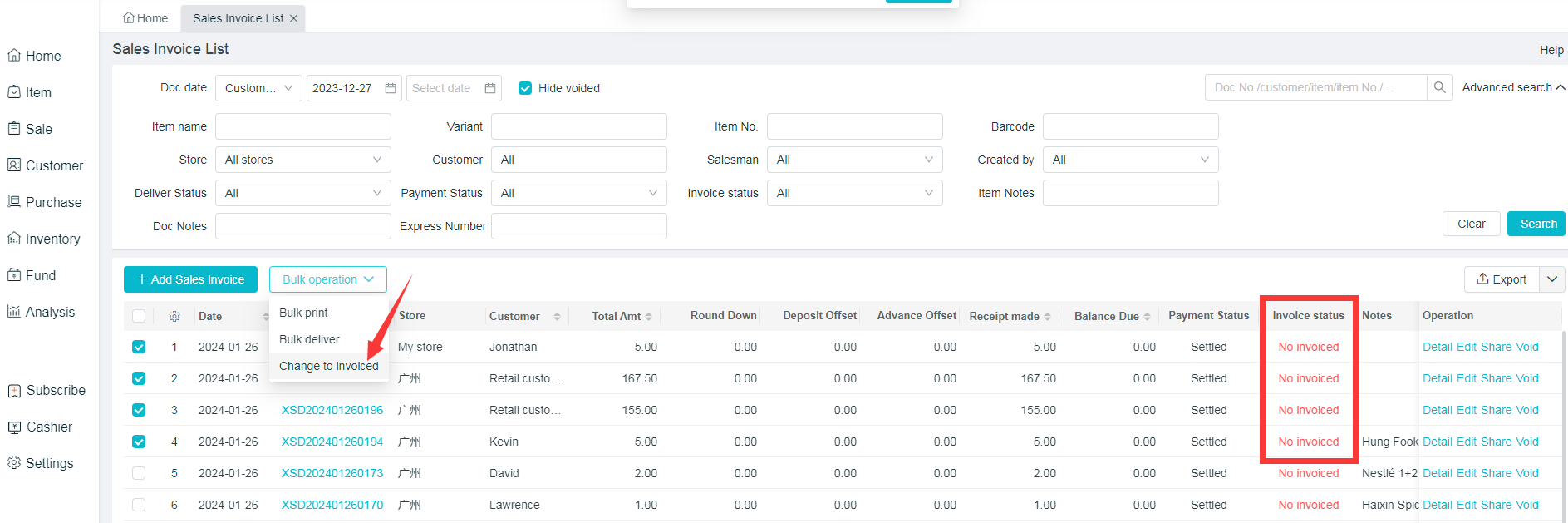Open Inventory from the sidebar
The height and width of the screenshot is (523, 1568).
pos(52,239)
